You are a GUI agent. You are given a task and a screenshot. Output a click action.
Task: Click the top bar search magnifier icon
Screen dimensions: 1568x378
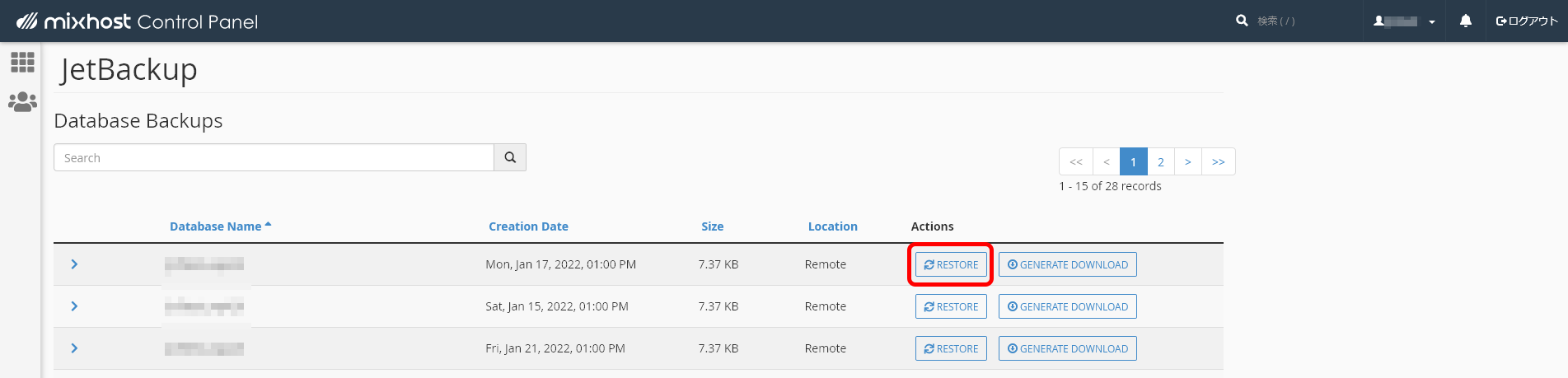(1242, 21)
